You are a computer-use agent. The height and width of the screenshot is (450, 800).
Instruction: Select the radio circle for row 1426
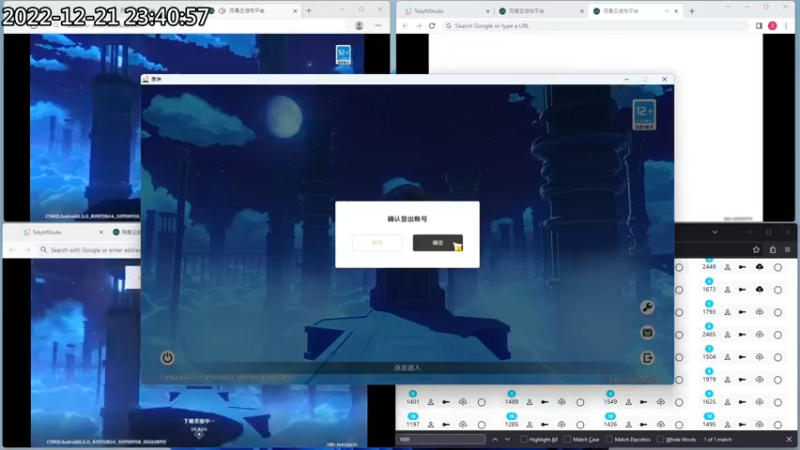click(679, 424)
